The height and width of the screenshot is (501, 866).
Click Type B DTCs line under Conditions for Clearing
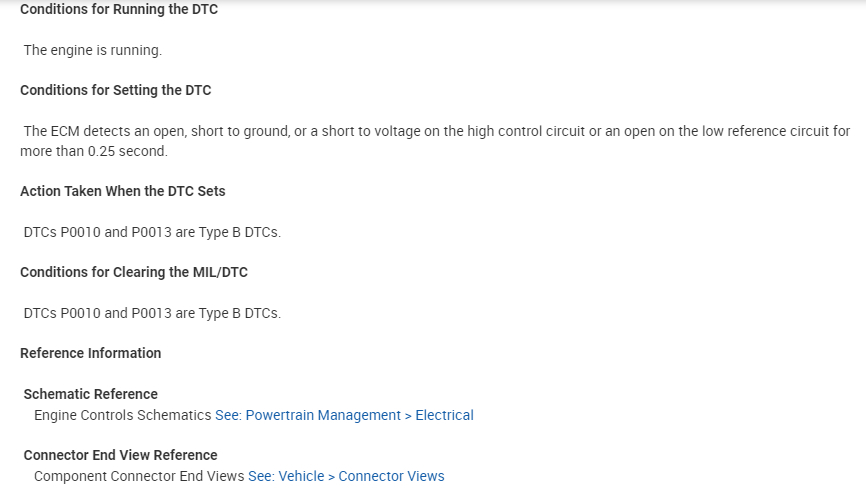tap(152, 313)
